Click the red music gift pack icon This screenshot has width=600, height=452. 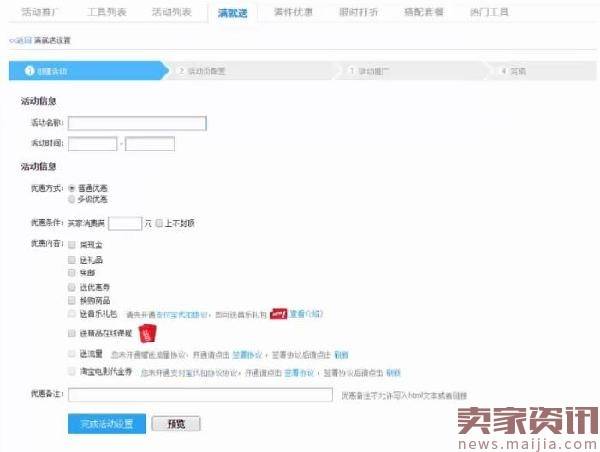click(279, 314)
